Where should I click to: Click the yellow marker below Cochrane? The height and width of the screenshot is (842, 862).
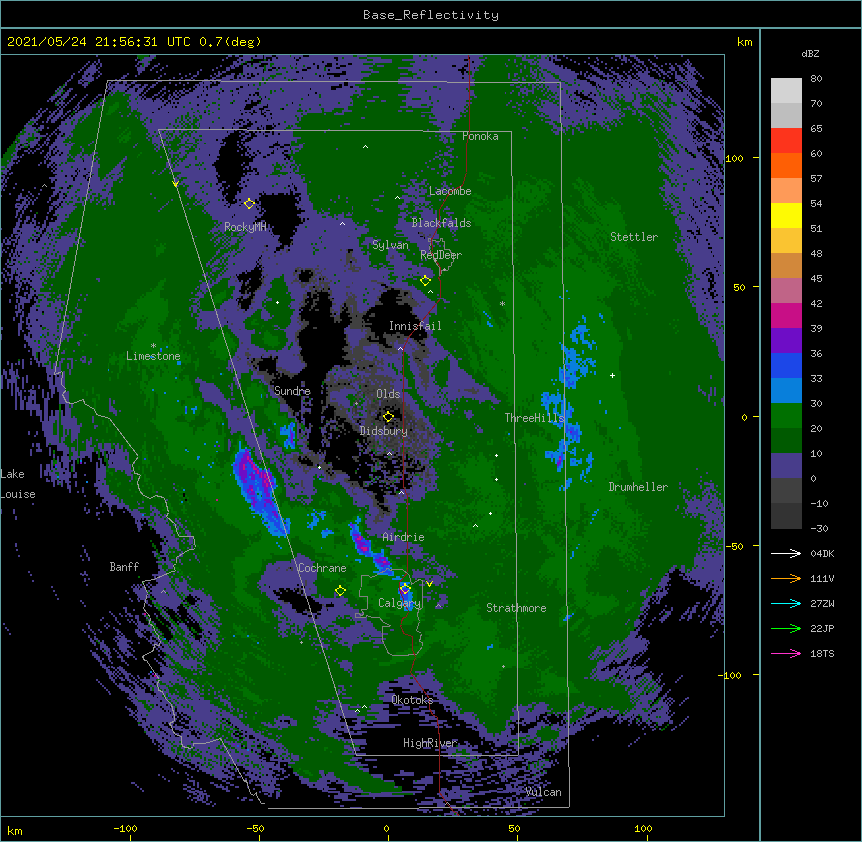point(340,590)
